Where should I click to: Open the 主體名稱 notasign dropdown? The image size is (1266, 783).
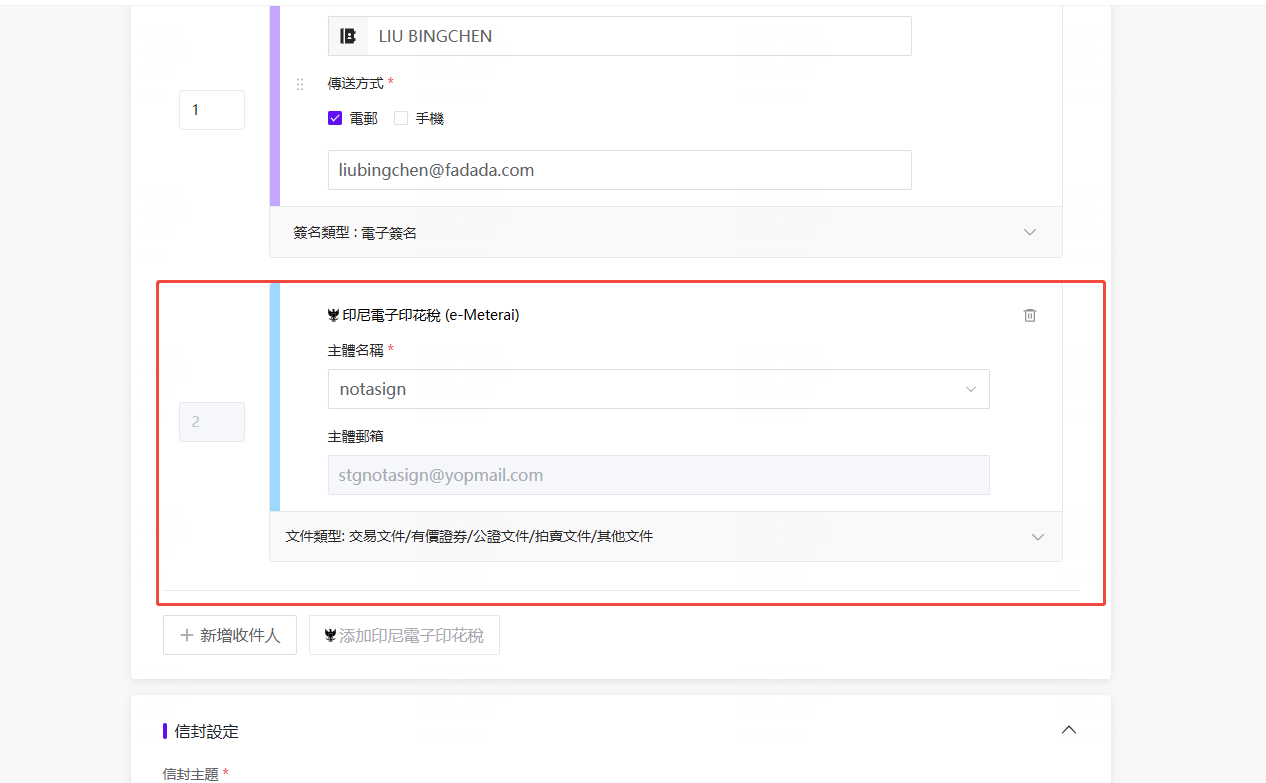click(659, 389)
